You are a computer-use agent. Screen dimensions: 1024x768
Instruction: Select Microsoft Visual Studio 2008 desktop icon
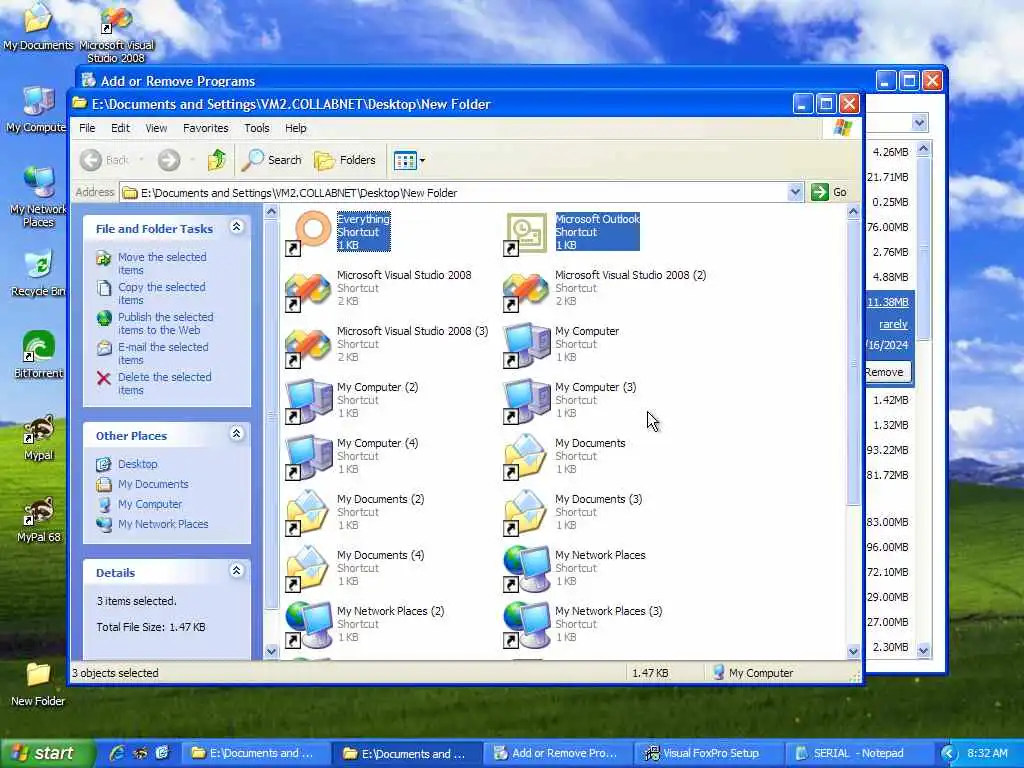116,34
